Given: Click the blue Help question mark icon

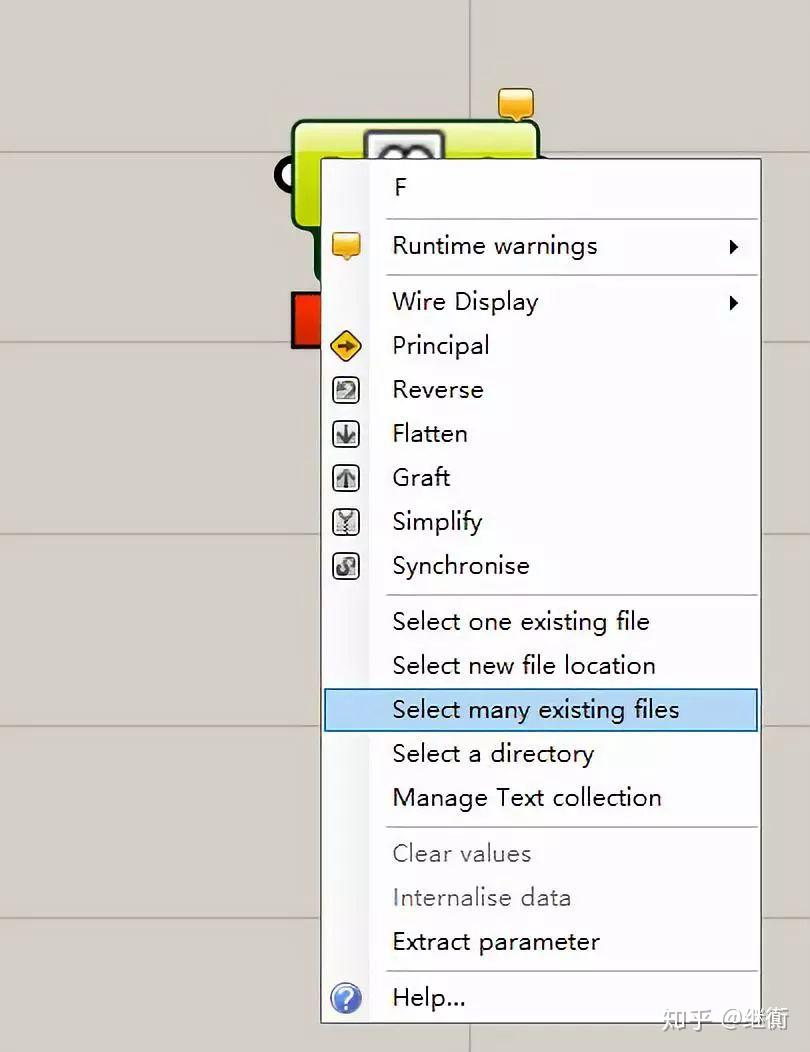Looking at the screenshot, I should pyautogui.click(x=346, y=998).
